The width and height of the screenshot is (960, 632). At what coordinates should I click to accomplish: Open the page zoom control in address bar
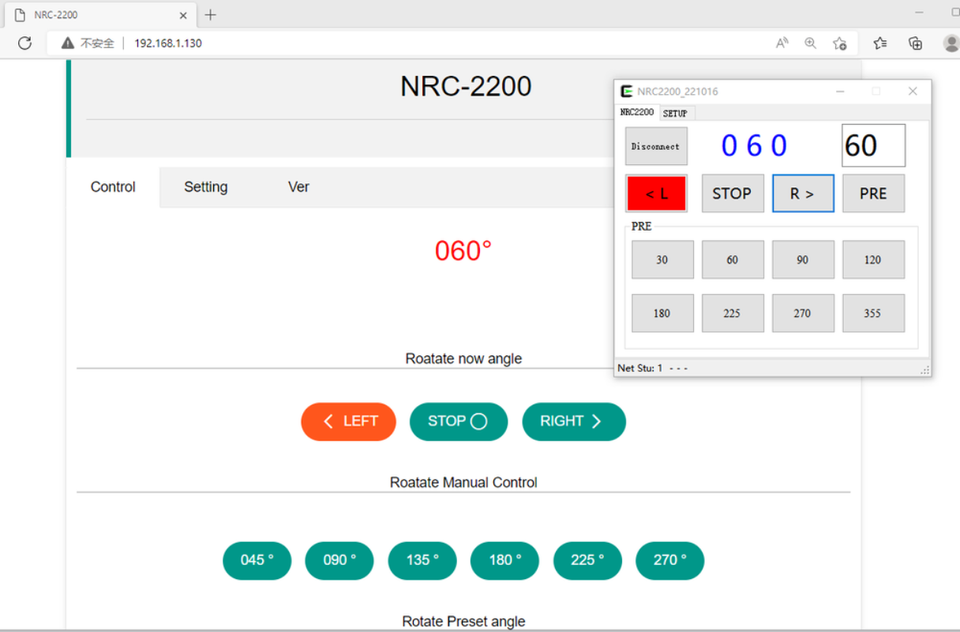click(x=810, y=43)
